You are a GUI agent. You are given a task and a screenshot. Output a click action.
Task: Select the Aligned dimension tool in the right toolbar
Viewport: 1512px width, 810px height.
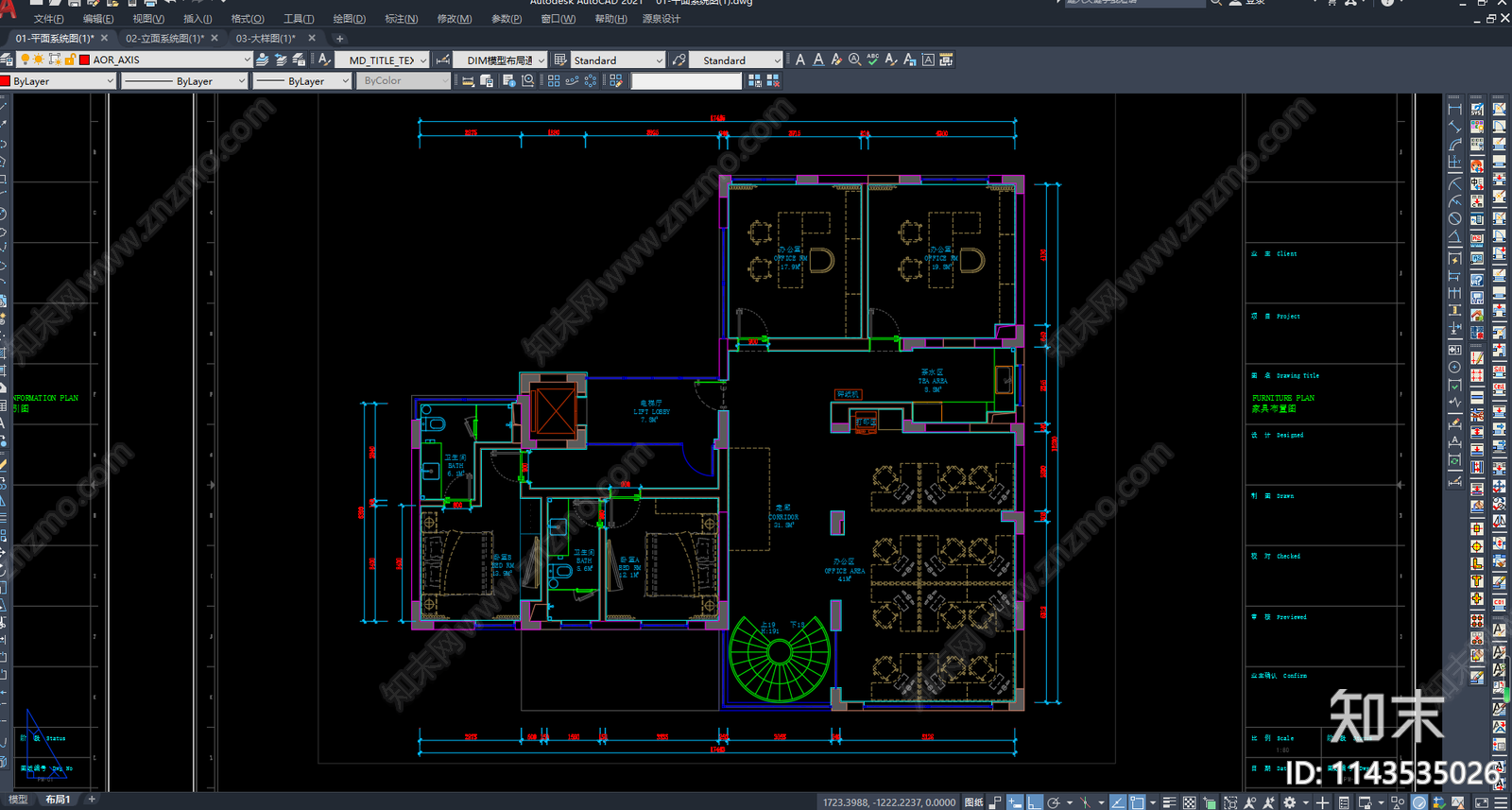[x=1454, y=127]
